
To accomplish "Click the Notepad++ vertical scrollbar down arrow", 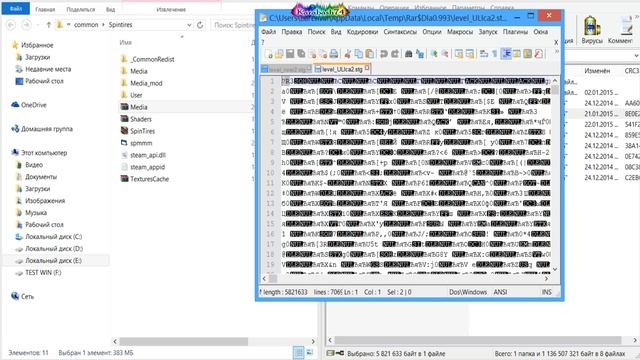I will pyautogui.click(x=555, y=269).
